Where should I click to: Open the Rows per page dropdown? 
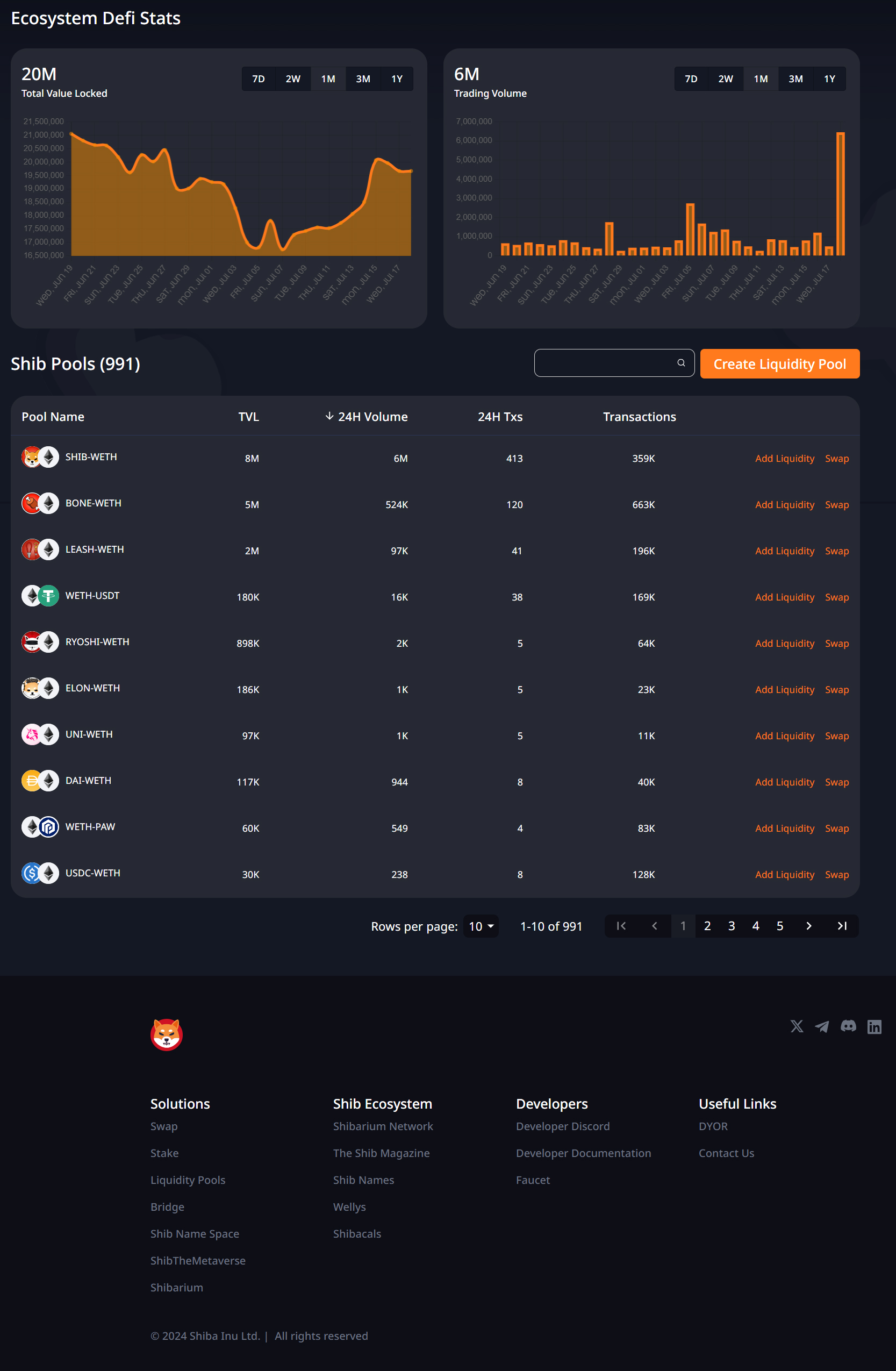click(x=481, y=926)
